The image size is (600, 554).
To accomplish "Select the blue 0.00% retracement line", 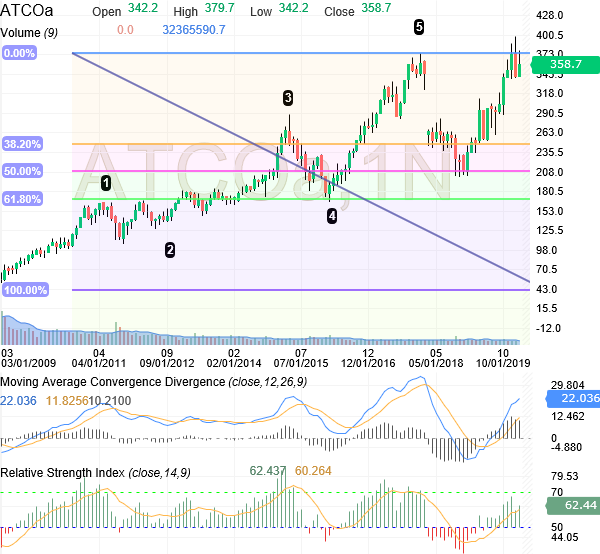I will pos(301,53).
